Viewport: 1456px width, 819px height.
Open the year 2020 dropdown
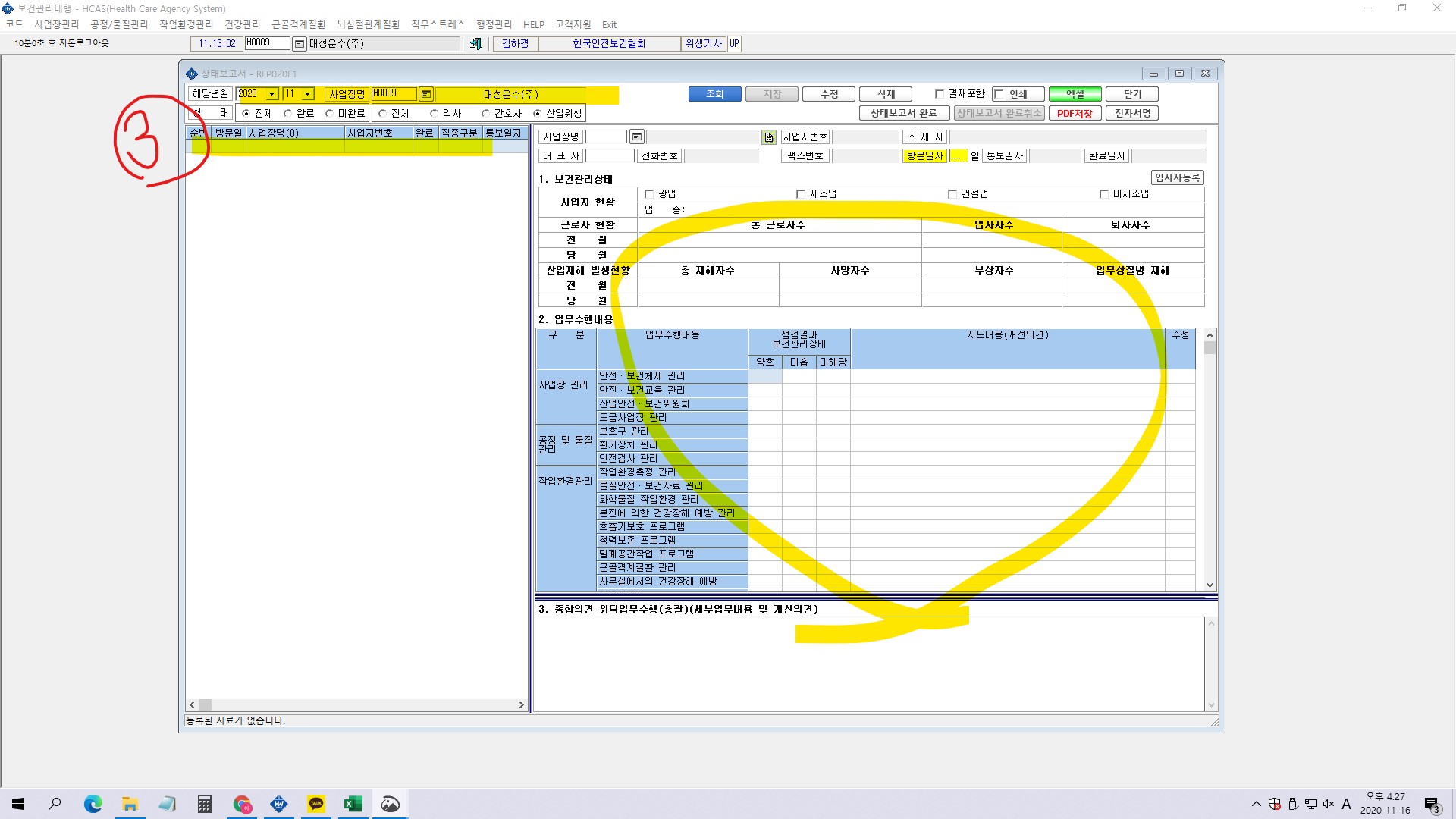272,94
